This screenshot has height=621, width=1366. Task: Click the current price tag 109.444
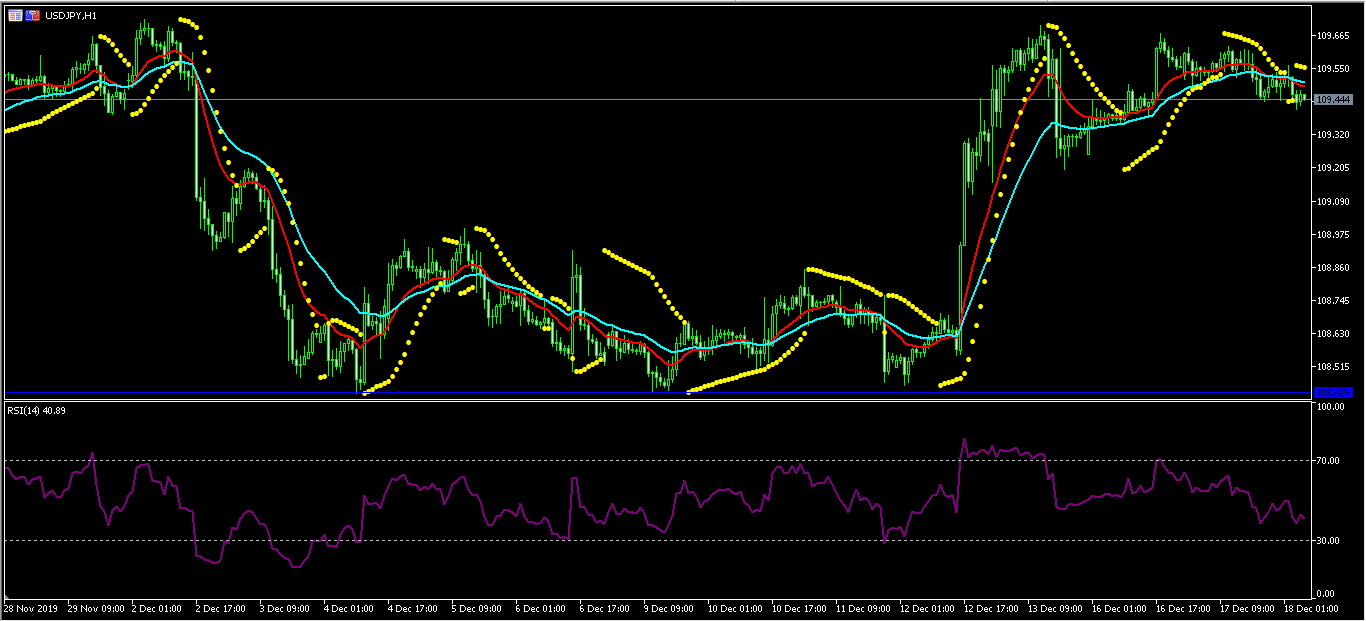click(x=1334, y=100)
